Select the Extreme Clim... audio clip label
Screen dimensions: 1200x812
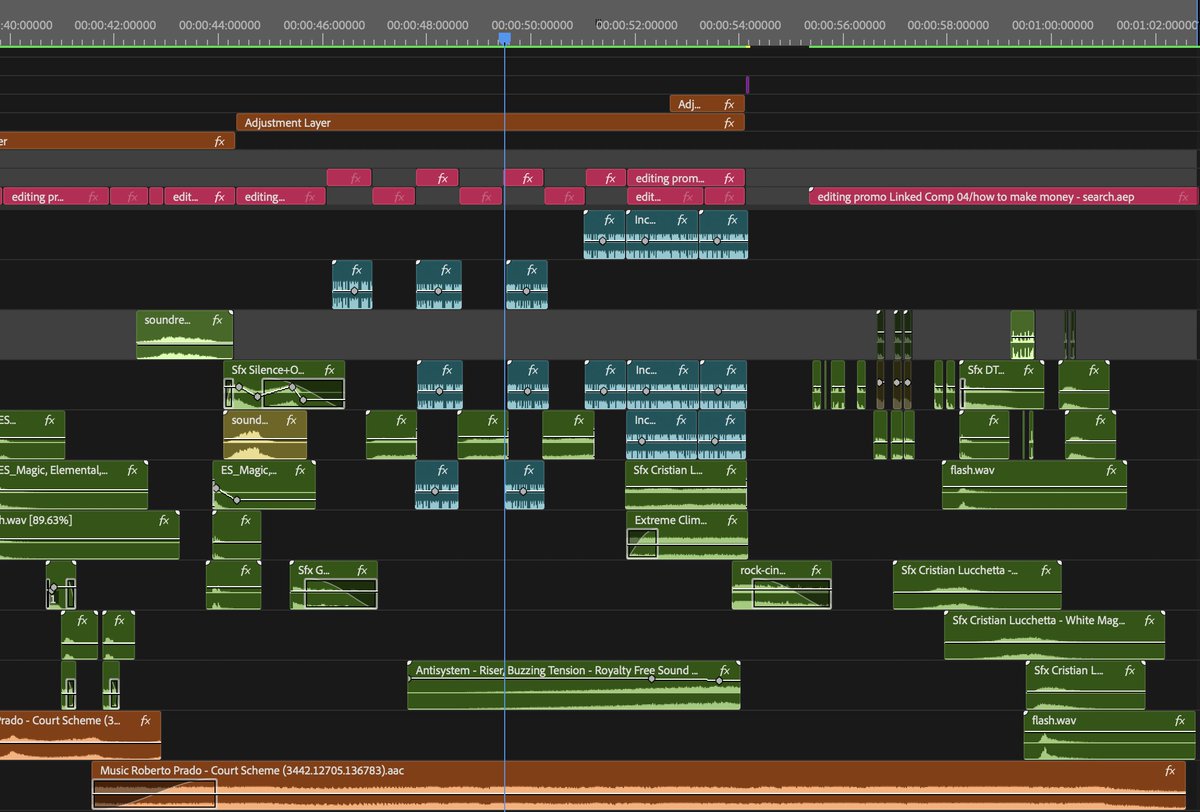pos(672,521)
